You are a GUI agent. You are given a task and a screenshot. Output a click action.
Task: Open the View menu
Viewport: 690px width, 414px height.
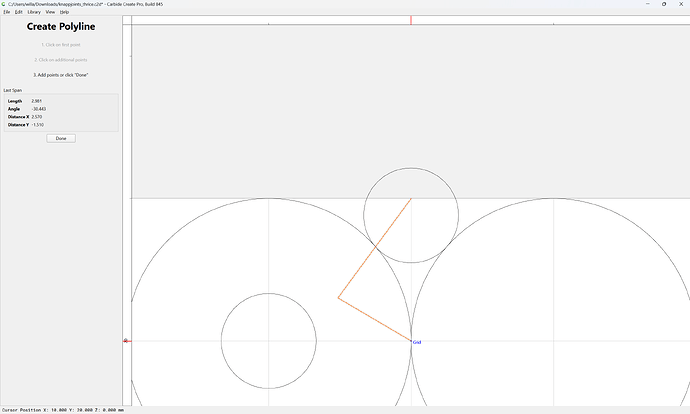click(x=50, y=12)
